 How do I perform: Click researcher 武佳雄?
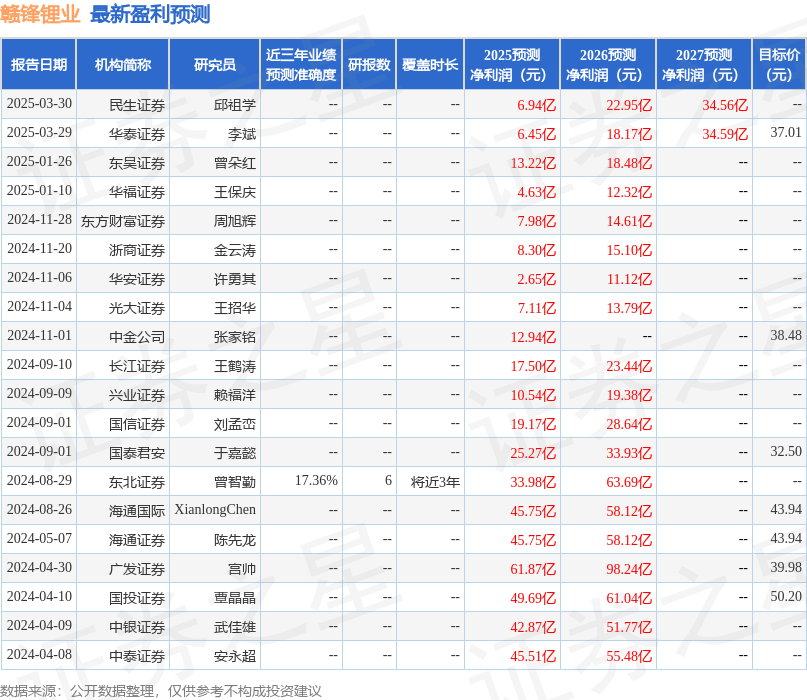click(x=235, y=627)
